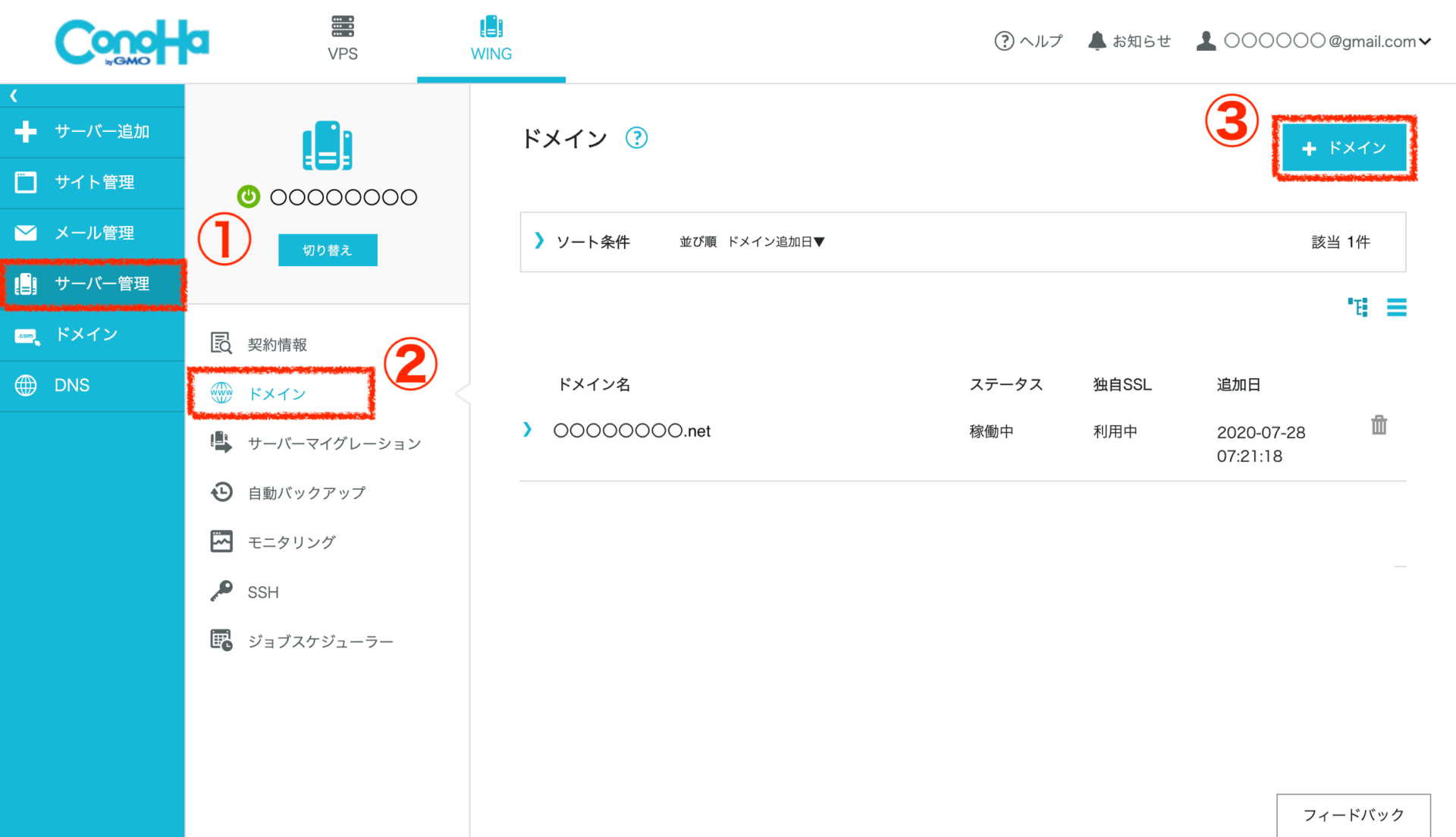Switch to tree view layout icon
Viewport: 1456px width, 837px height.
(x=1357, y=307)
